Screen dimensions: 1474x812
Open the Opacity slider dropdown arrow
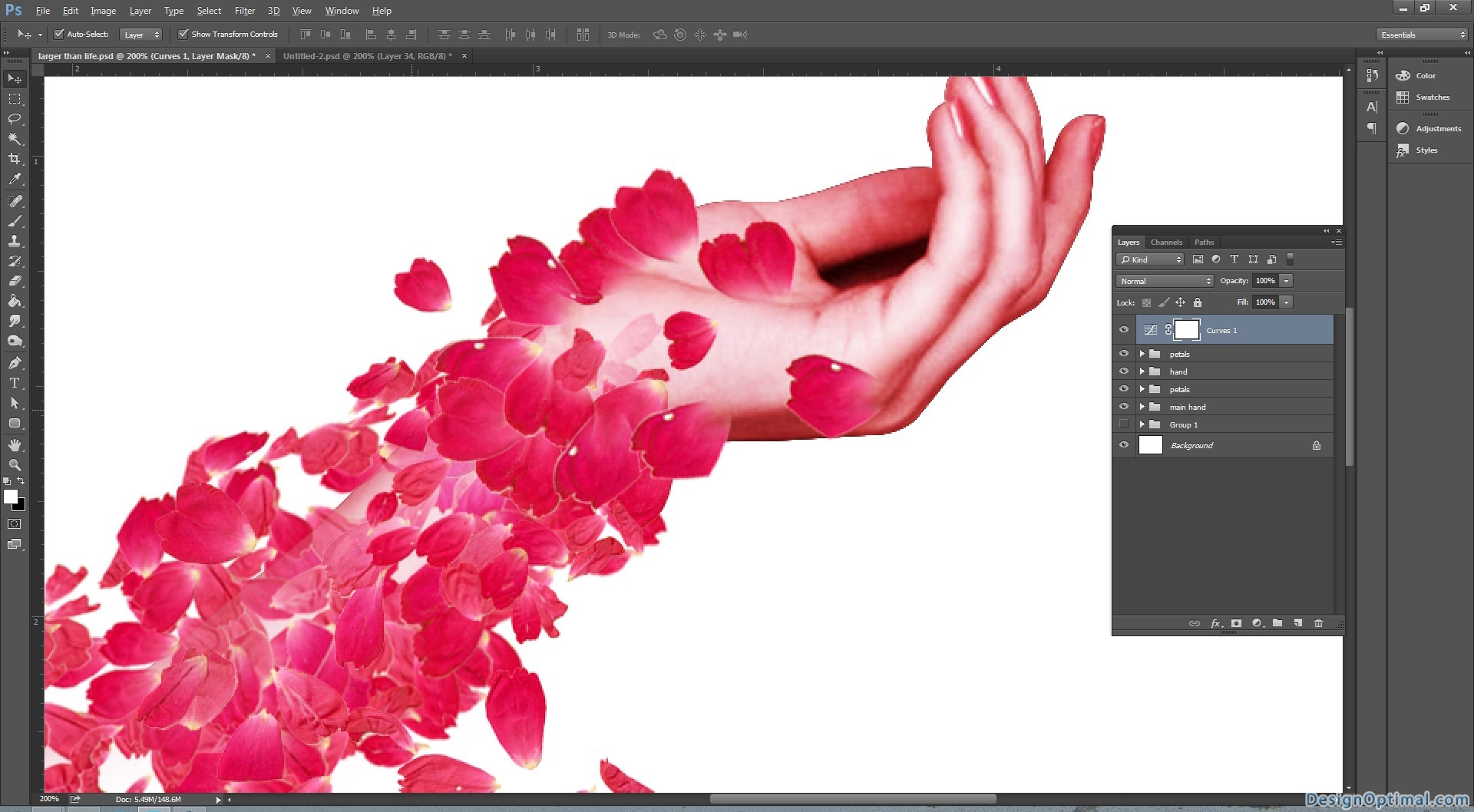(x=1287, y=281)
